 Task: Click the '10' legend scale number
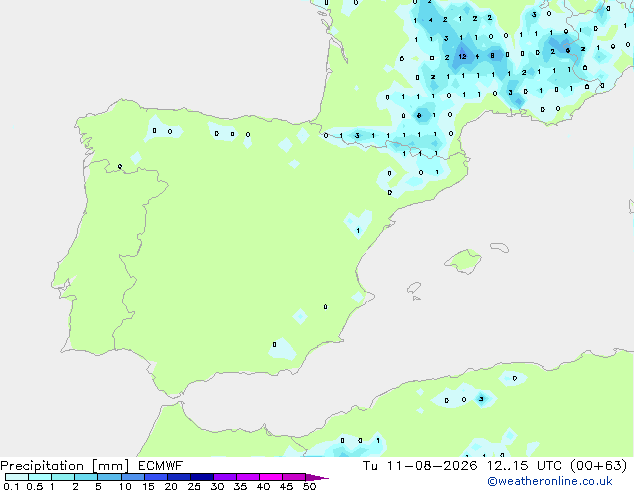[125, 486]
